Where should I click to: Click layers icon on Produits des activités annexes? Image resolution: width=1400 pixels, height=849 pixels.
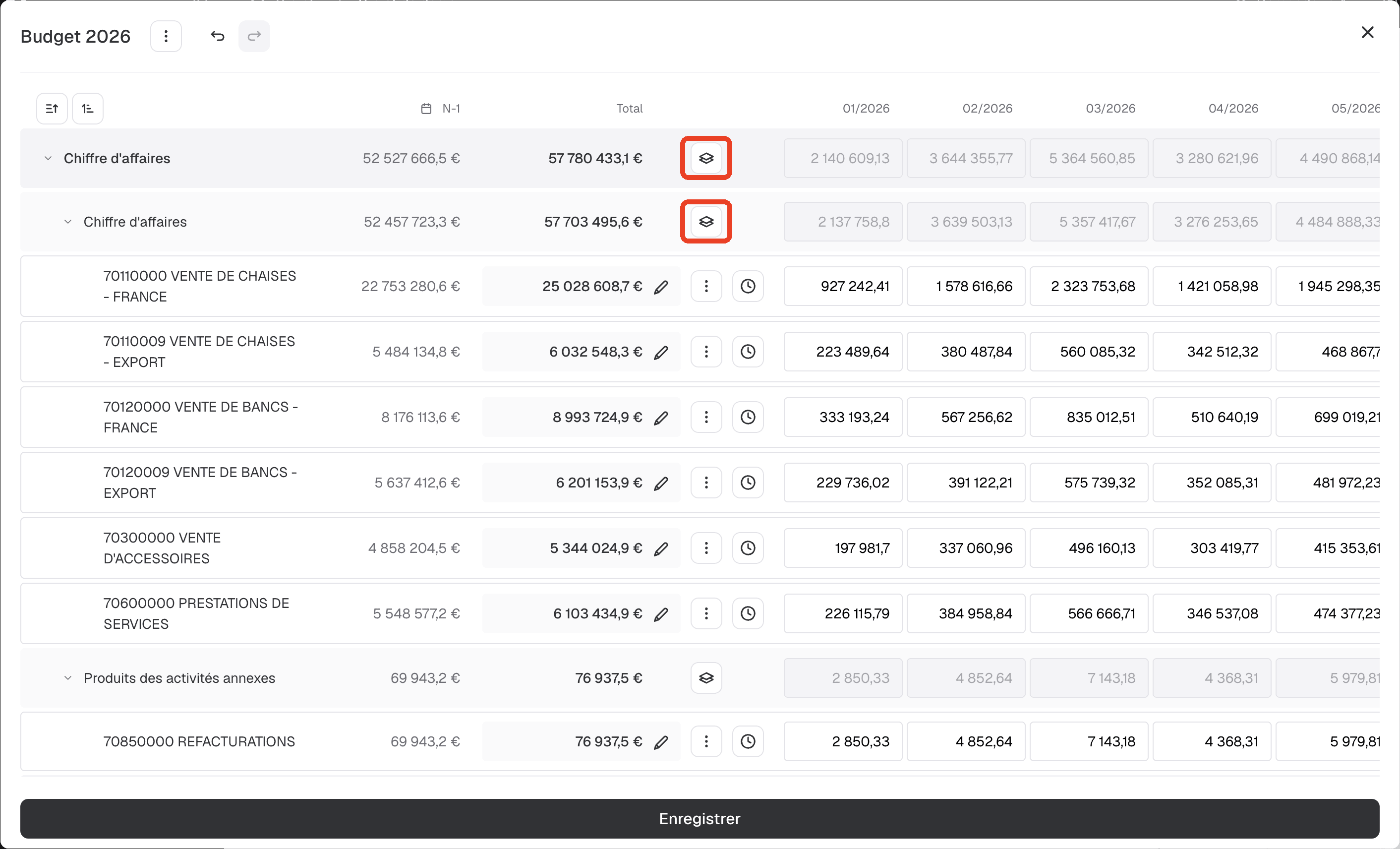[x=706, y=678]
